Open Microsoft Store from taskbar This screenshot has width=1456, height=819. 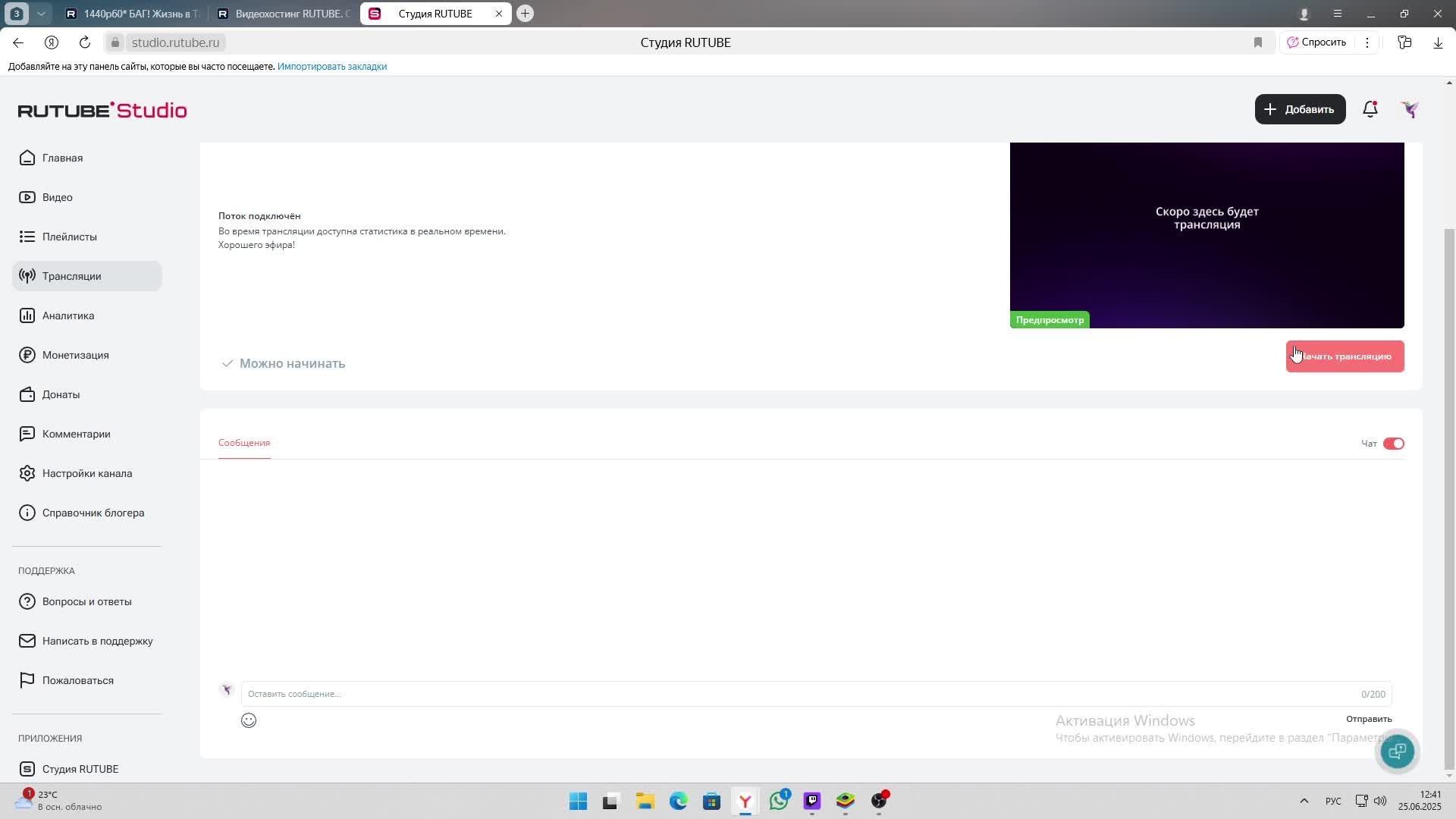(711, 801)
